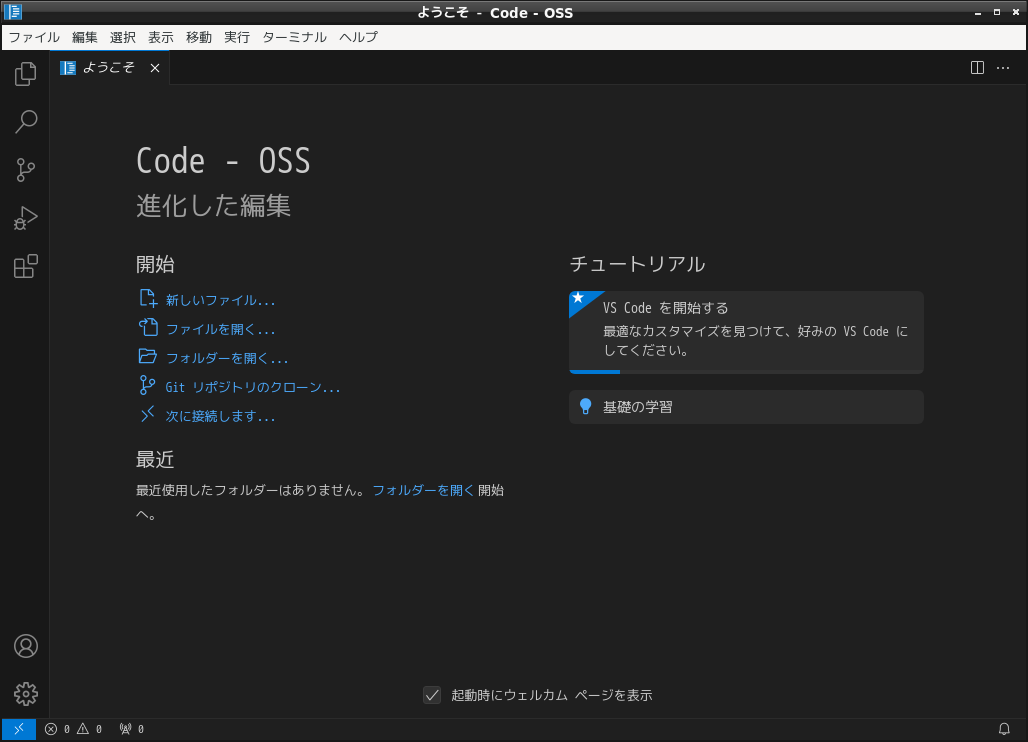
Task: Click the 新しいファイル... link
Action: click(207, 300)
